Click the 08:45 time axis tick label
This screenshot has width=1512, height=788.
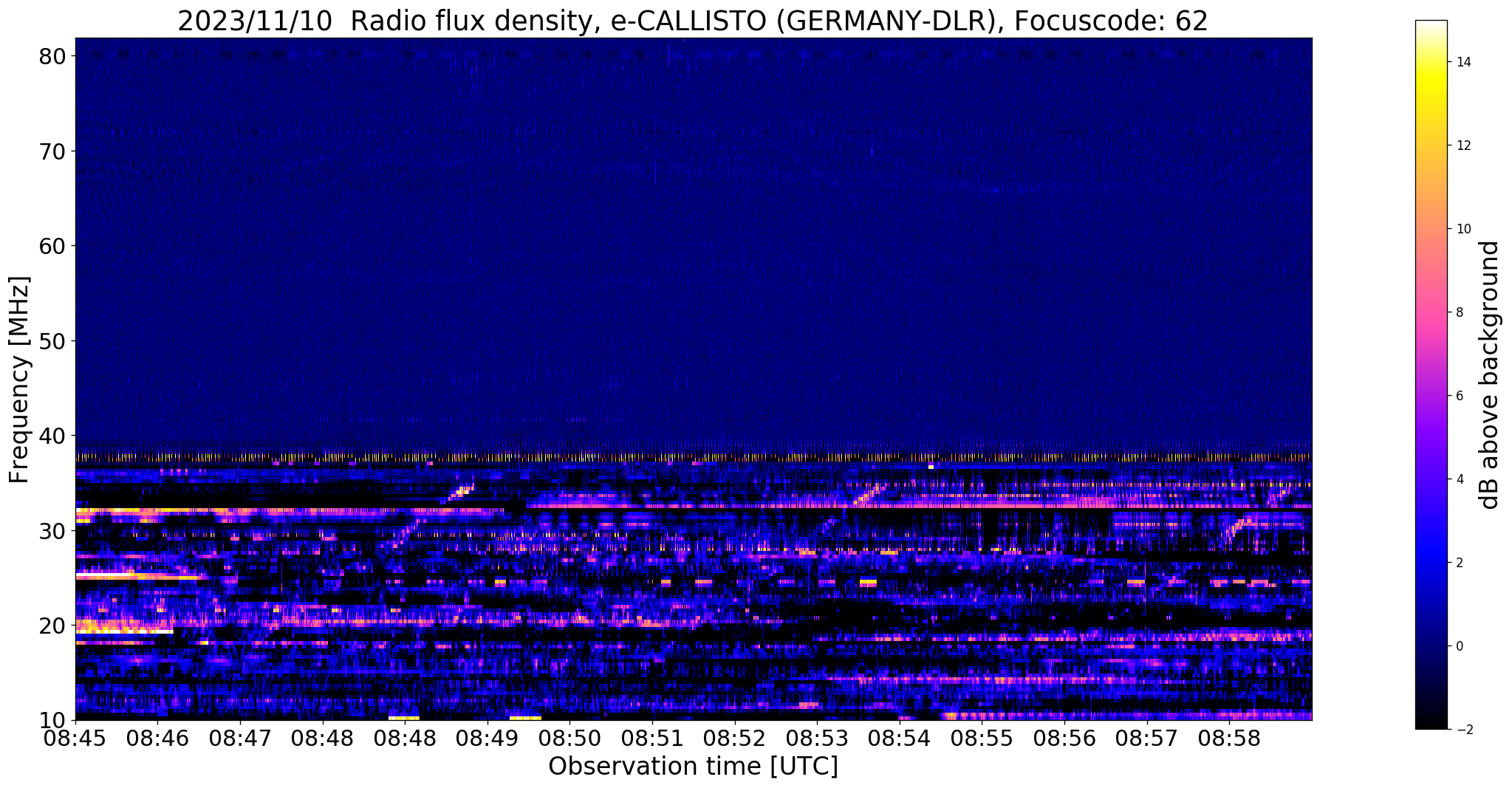75,739
